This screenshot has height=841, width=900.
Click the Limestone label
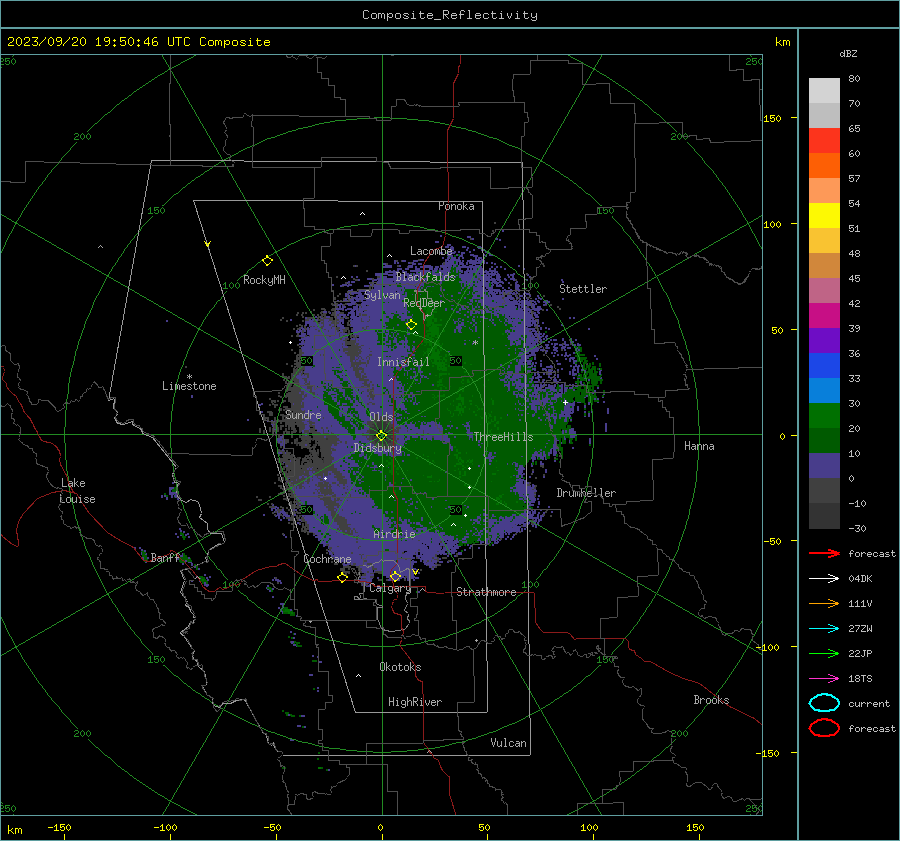coord(189,386)
